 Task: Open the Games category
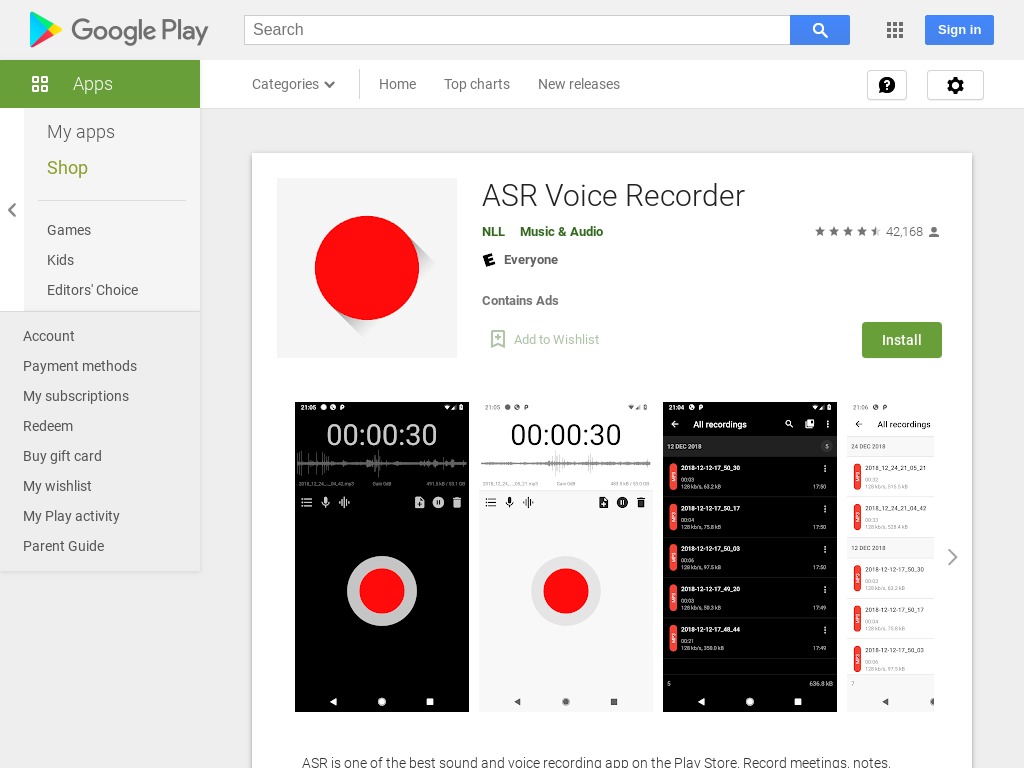coord(69,230)
